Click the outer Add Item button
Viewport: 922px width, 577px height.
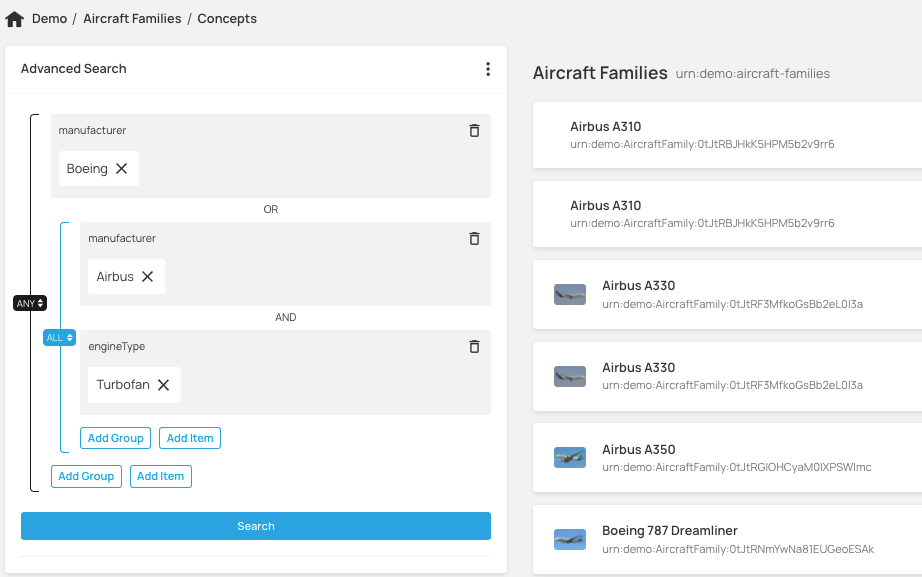coord(160,476)
